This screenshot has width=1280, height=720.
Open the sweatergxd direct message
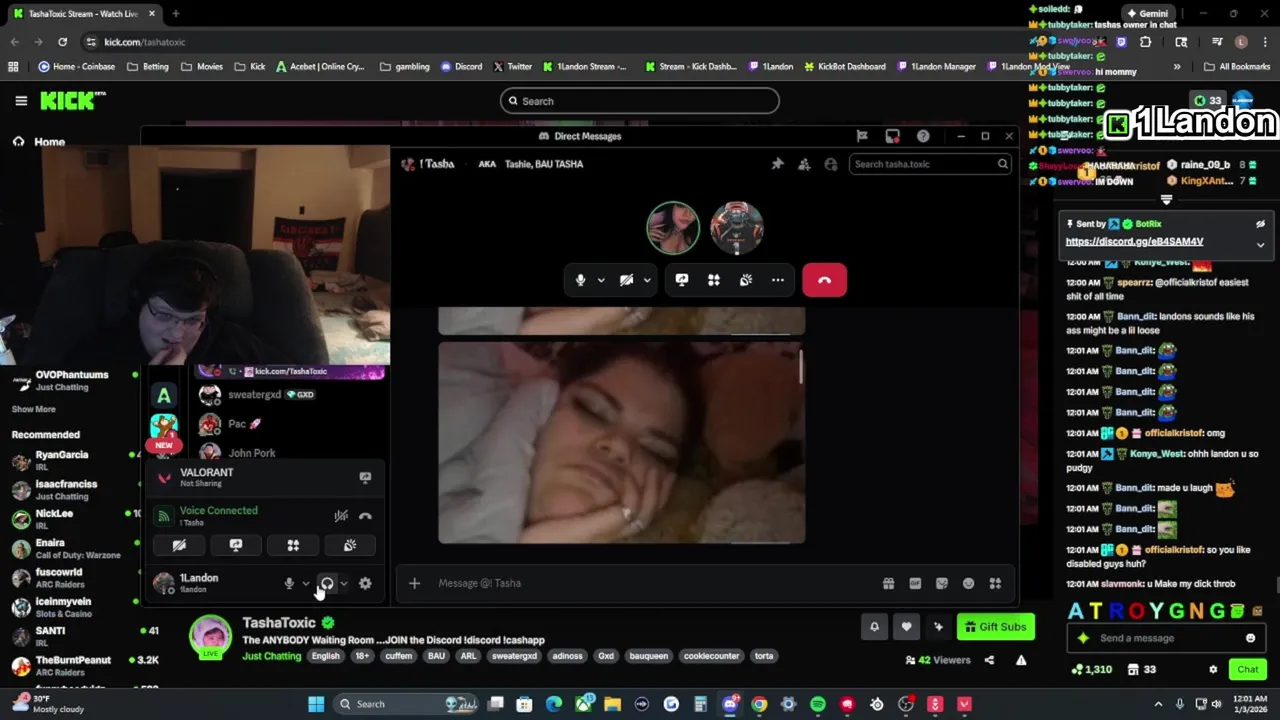290,395
